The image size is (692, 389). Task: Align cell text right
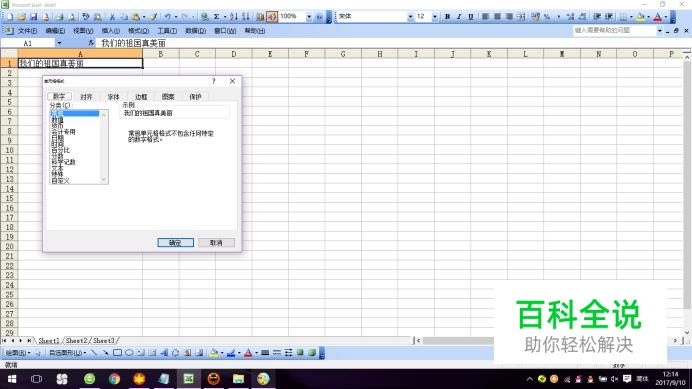click(x=509, y=17)
